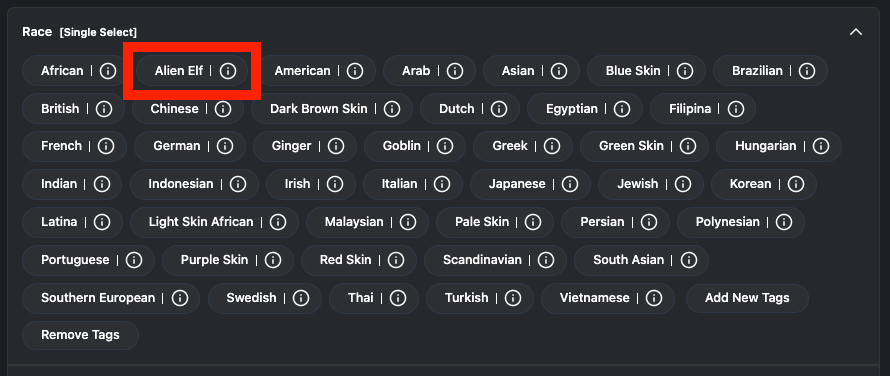View Scandinavian tag info icon
The width and height of the screenshot is (890, 376).
[545, 260]
